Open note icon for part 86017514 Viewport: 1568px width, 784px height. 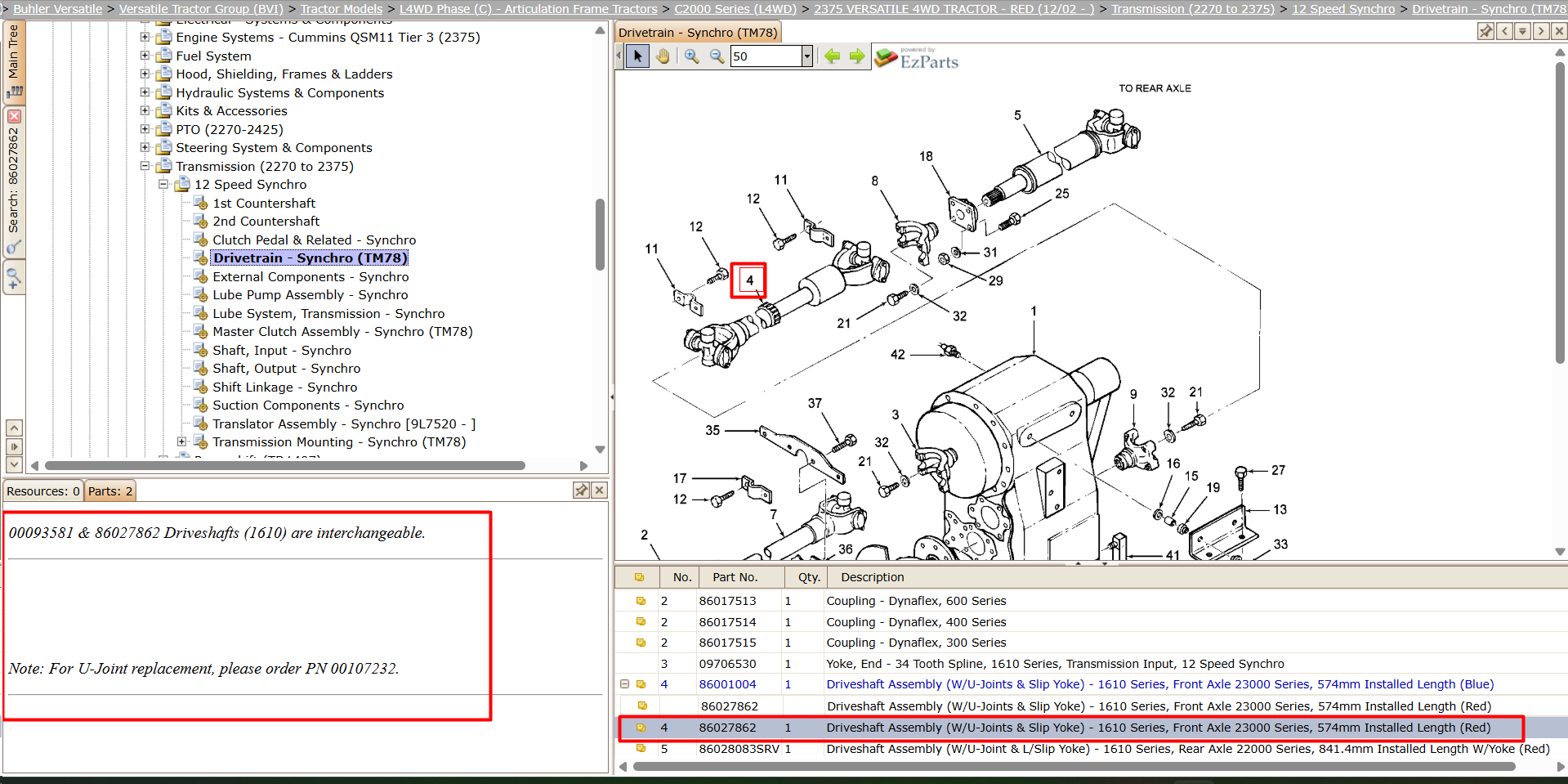tap(641, 622)
